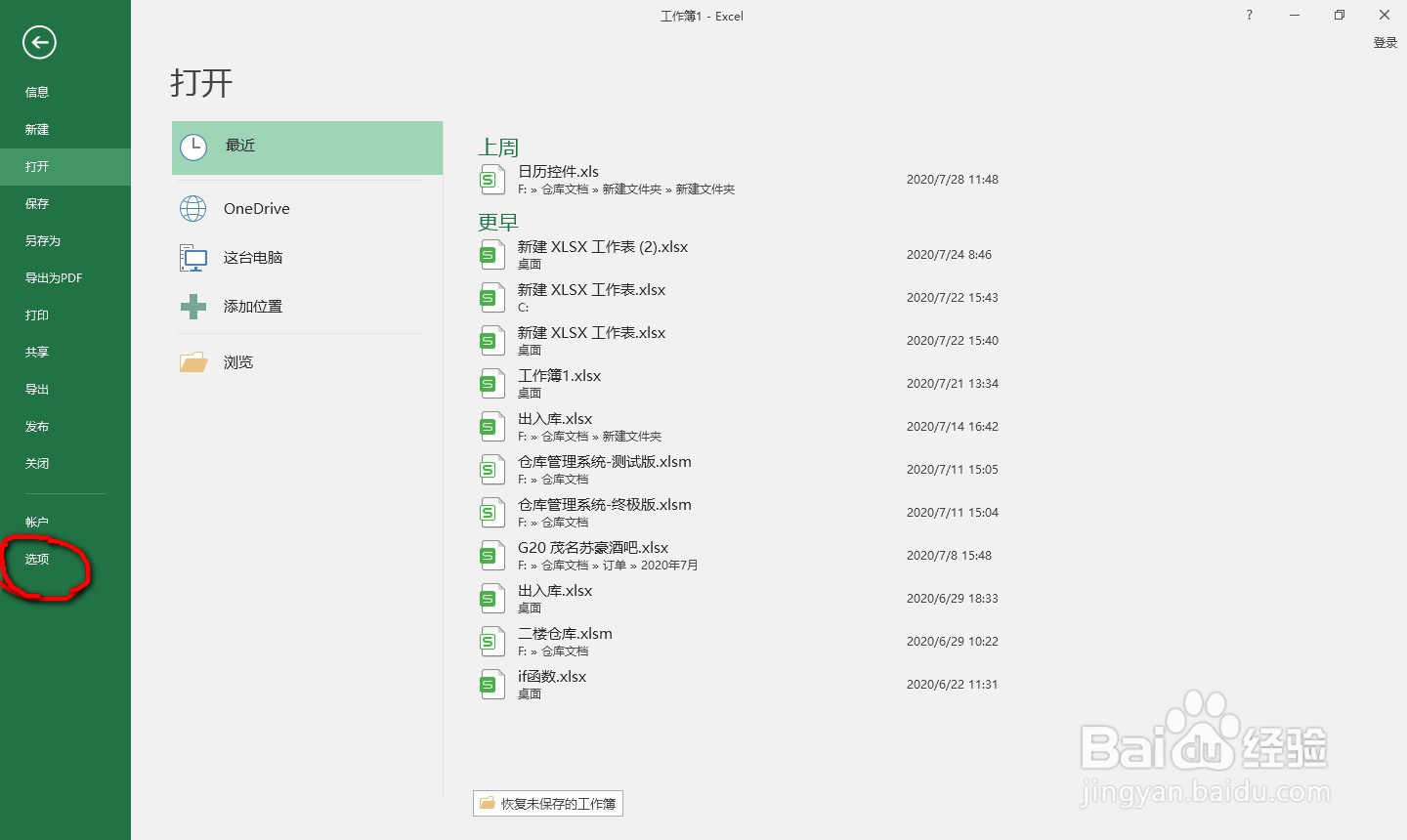The width and height of the screenshot is (1407, 840).
Task: Click the OneDrive globe icon
Action: [193, 208]
